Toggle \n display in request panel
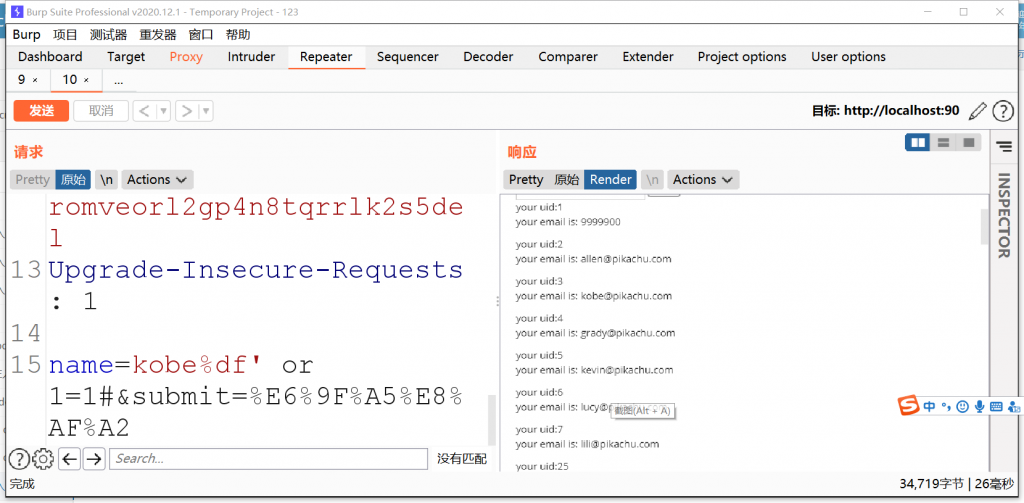 point(106,180)
